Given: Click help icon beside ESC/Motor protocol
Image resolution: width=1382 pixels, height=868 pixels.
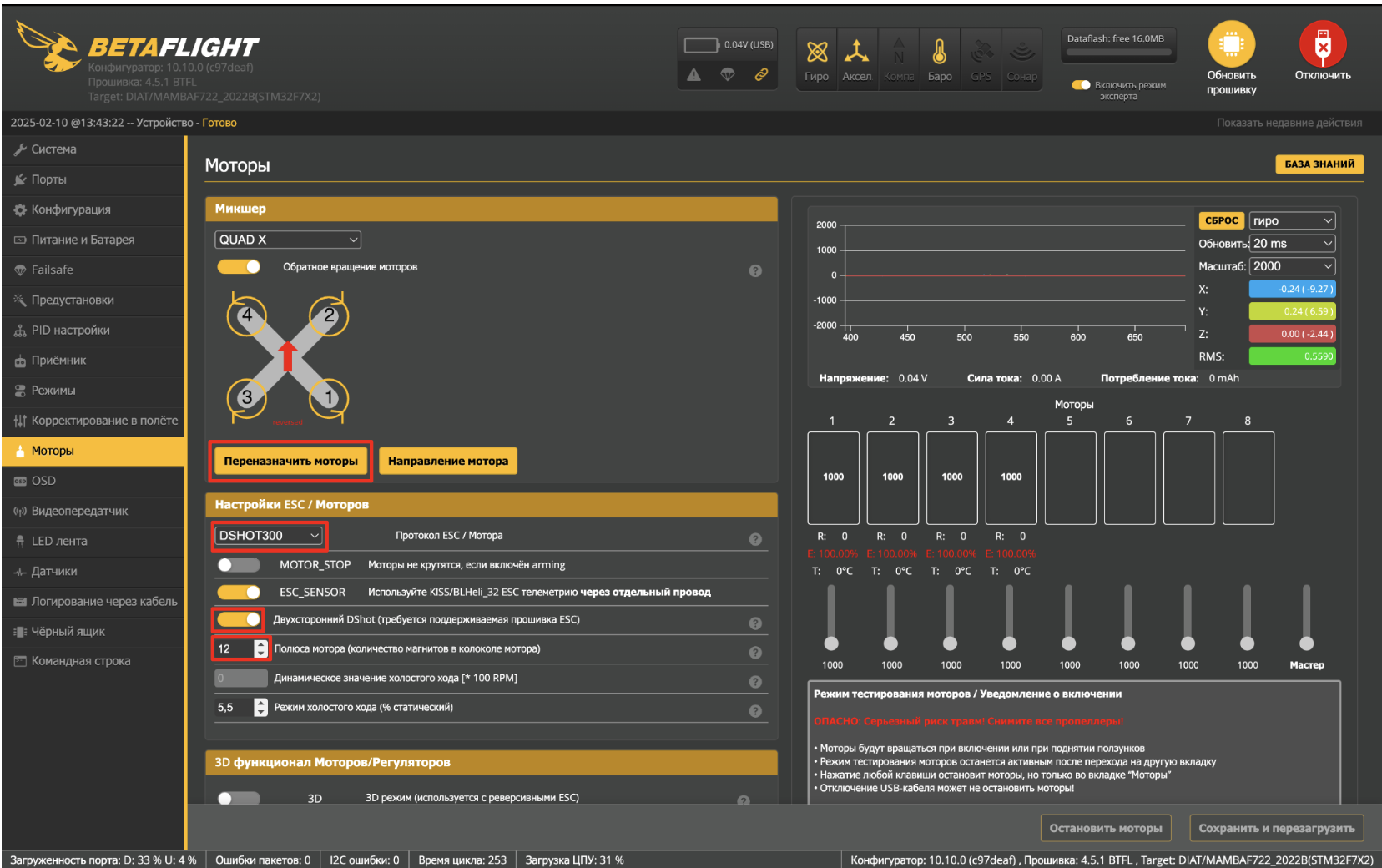Looking at the screenshot, I should tap(755, 539).
